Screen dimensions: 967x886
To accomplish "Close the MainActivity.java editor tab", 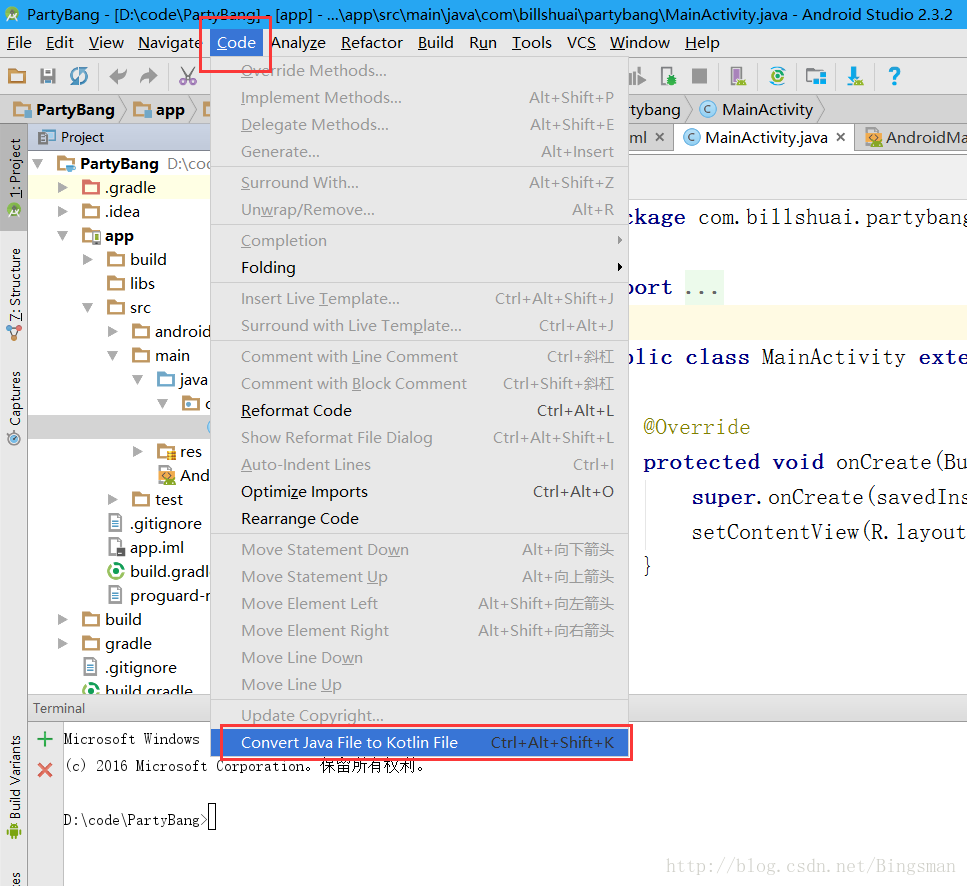I will point(841,137).
